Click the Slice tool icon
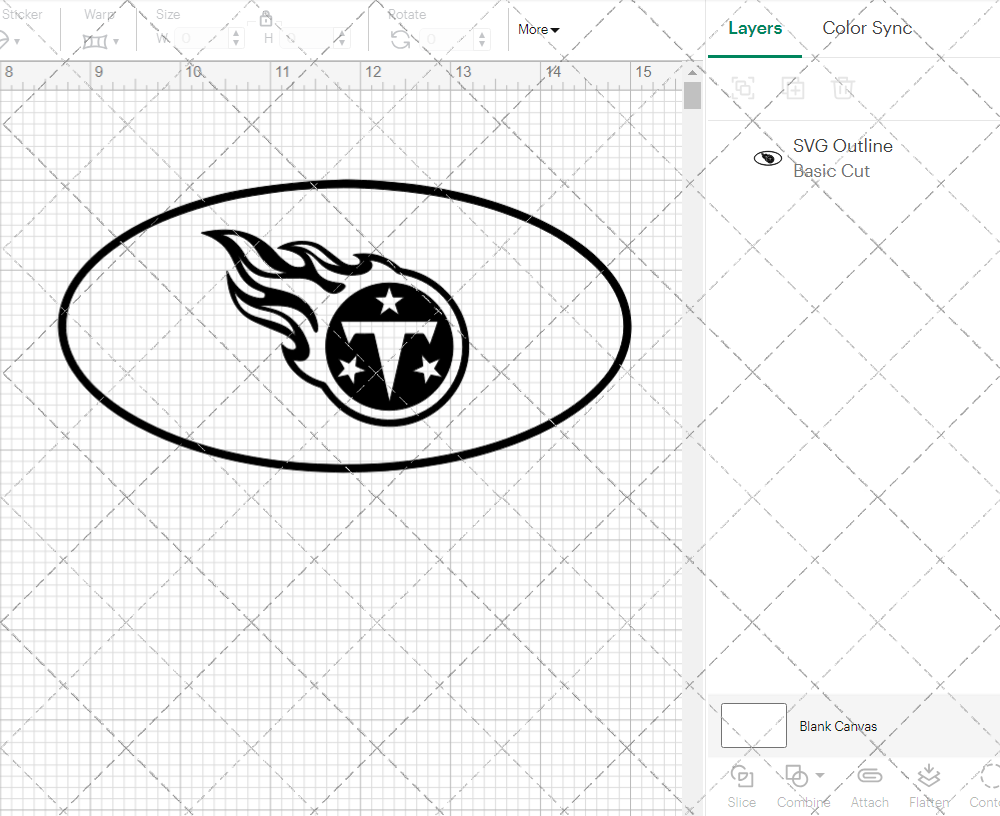 [742, 776]
